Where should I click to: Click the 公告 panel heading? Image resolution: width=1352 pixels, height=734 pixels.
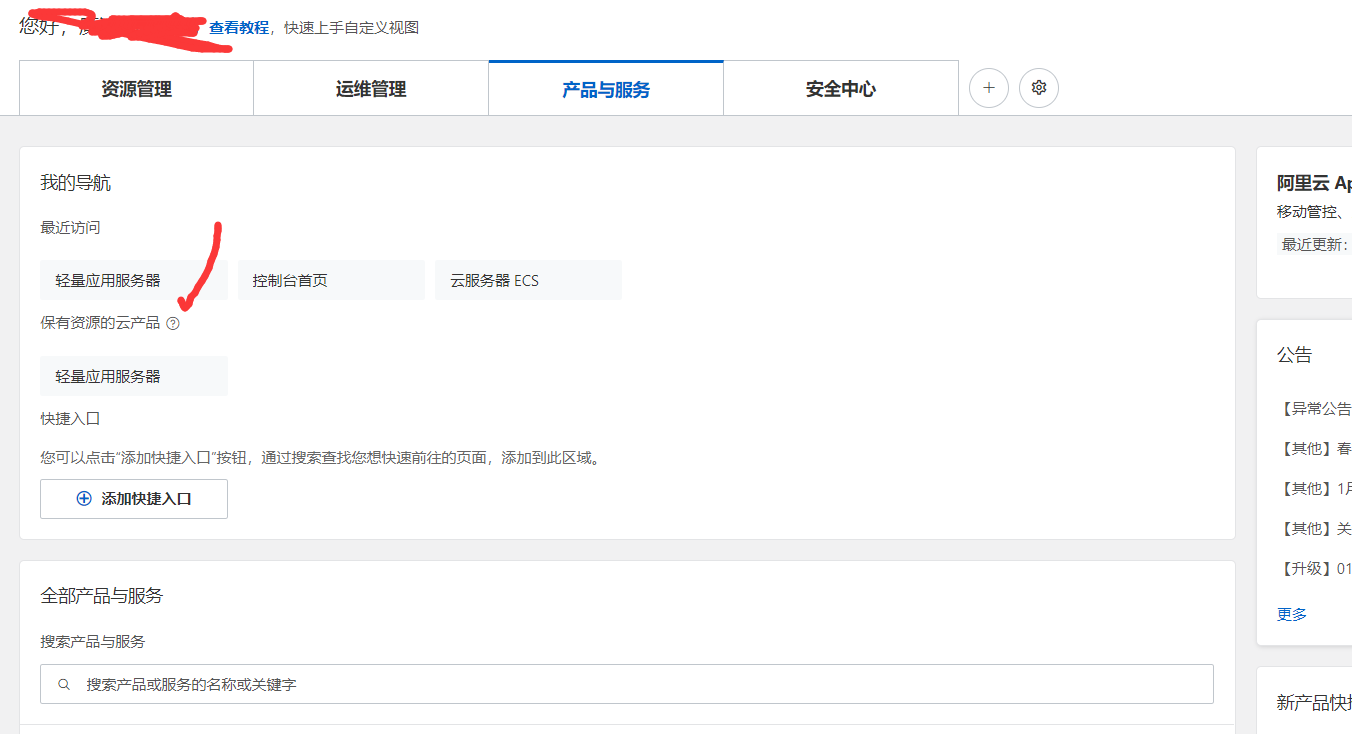1294,355
